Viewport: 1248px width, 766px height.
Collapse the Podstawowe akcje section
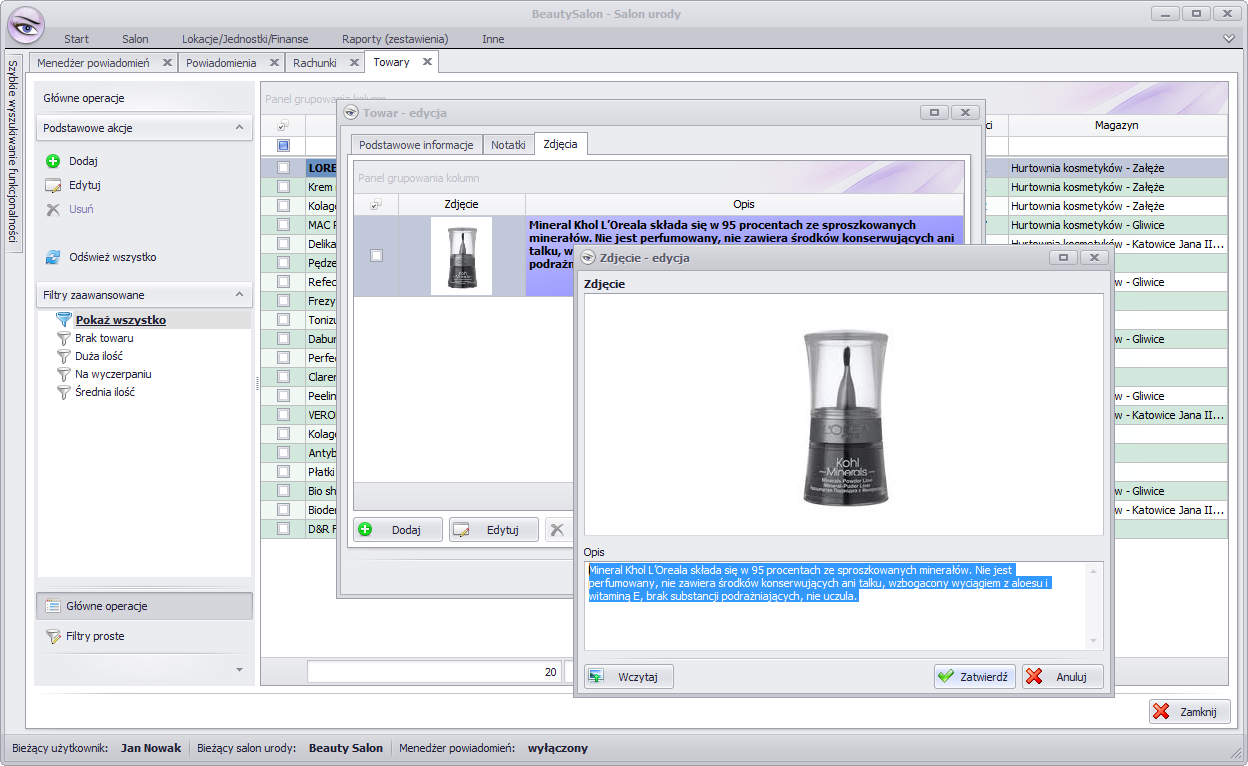tap(238, 128)
